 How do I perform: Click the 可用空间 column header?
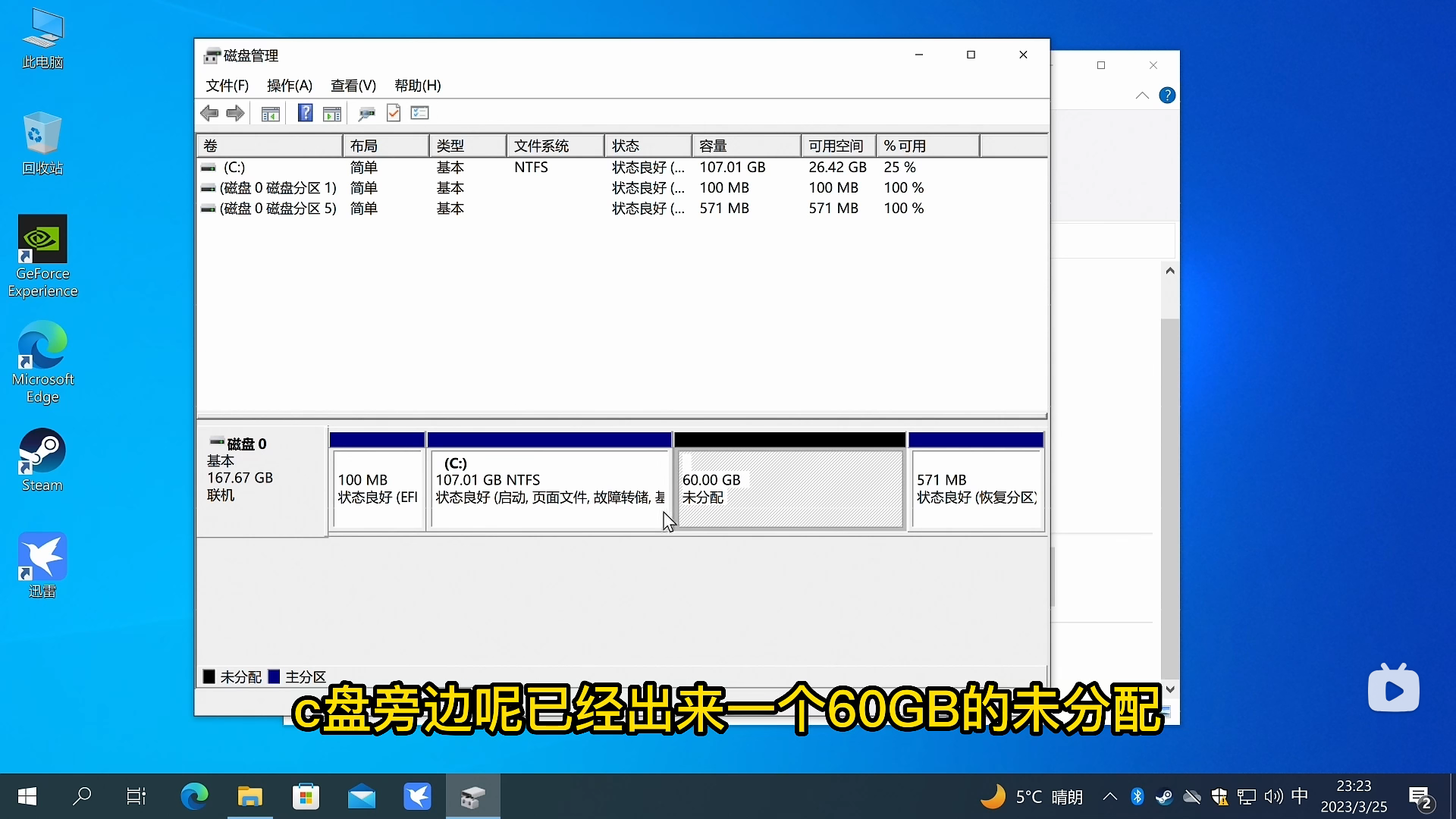click(835, 146)
